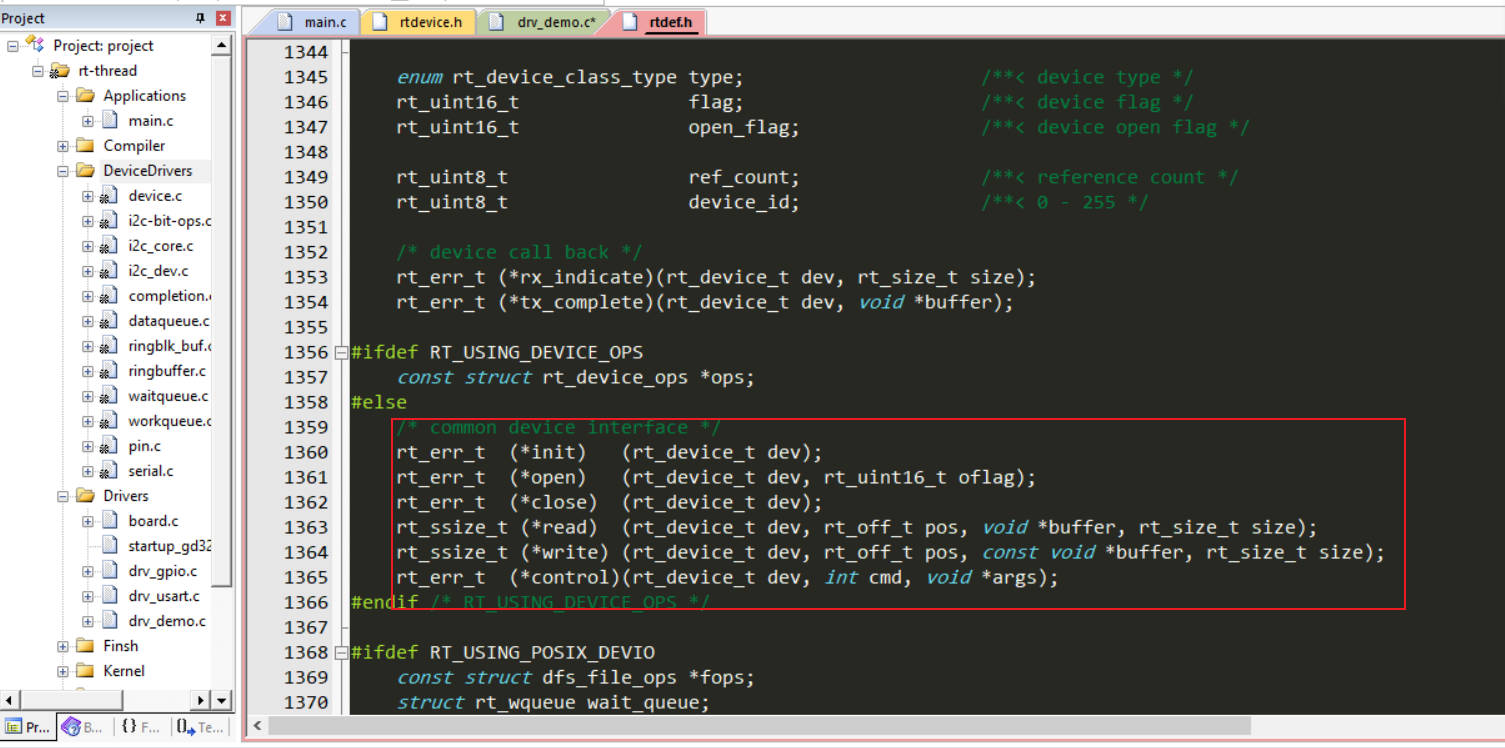
Task: Click the pin.c file icon
Action: (x=109, y=446)
